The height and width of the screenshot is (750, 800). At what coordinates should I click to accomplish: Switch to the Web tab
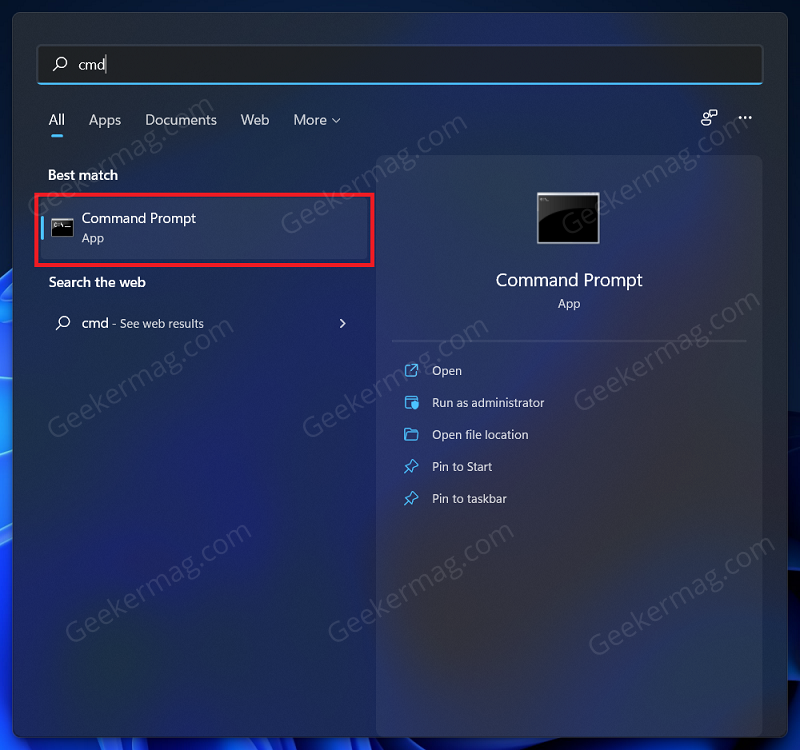pyautogui.click(x=255, y=120)
